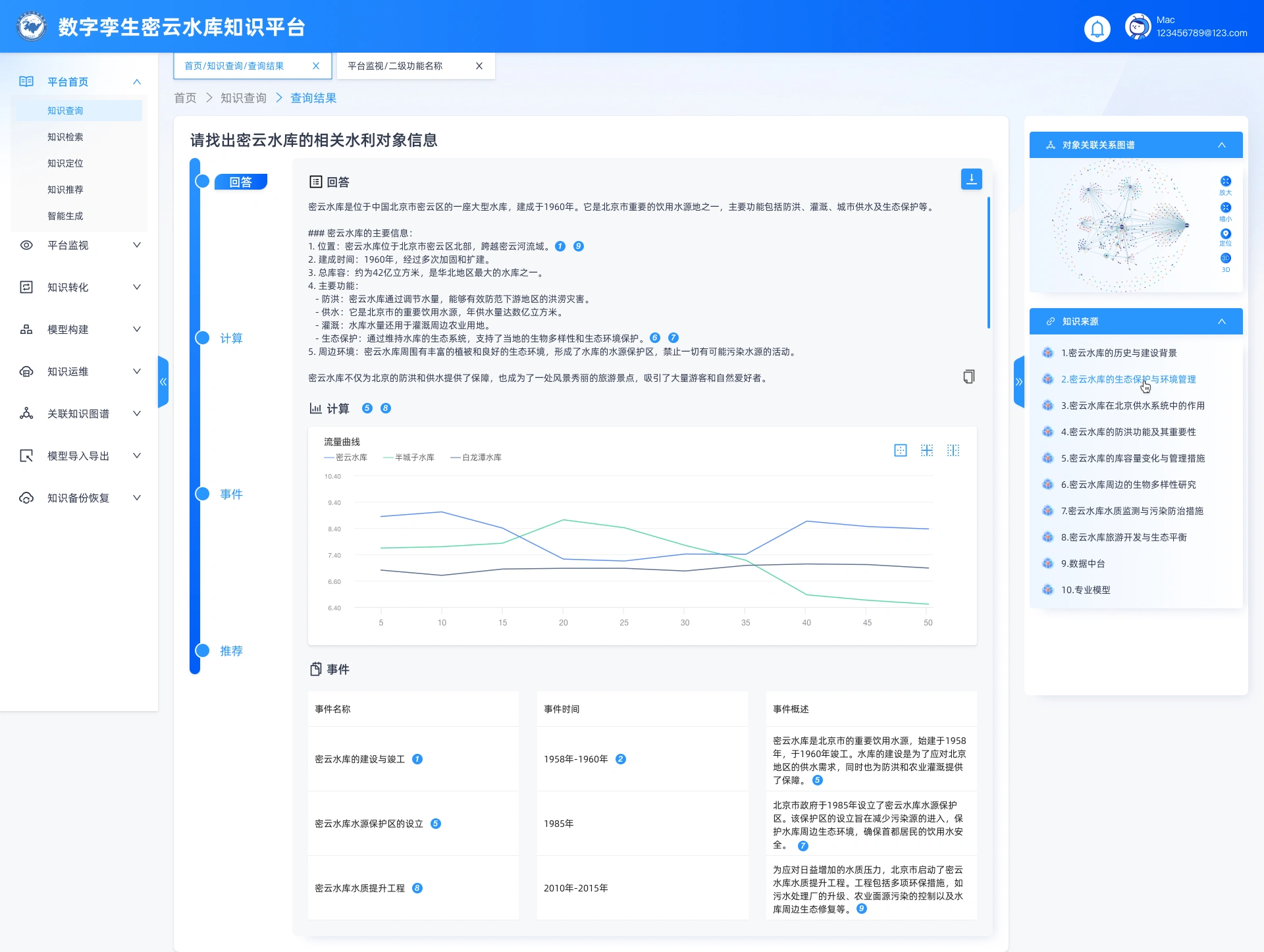The image size is (1264, 952).
Task: Select the first chart grid layout icon
Action: 901,450
